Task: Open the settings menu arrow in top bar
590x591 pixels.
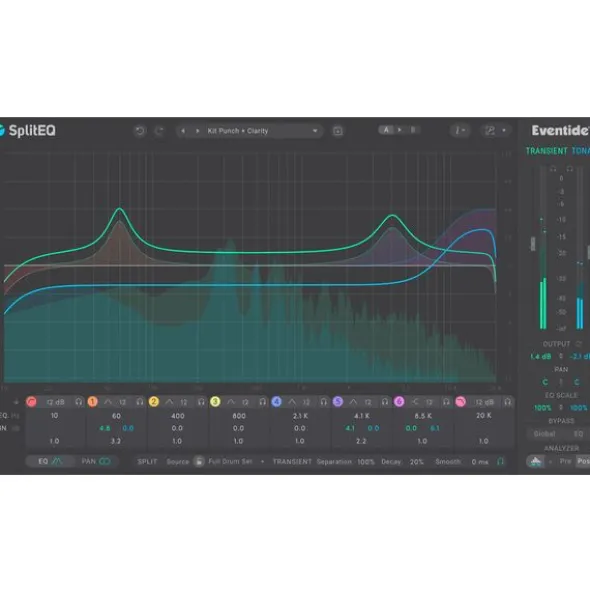Action: pyautogui.click(x=504, y=130)
